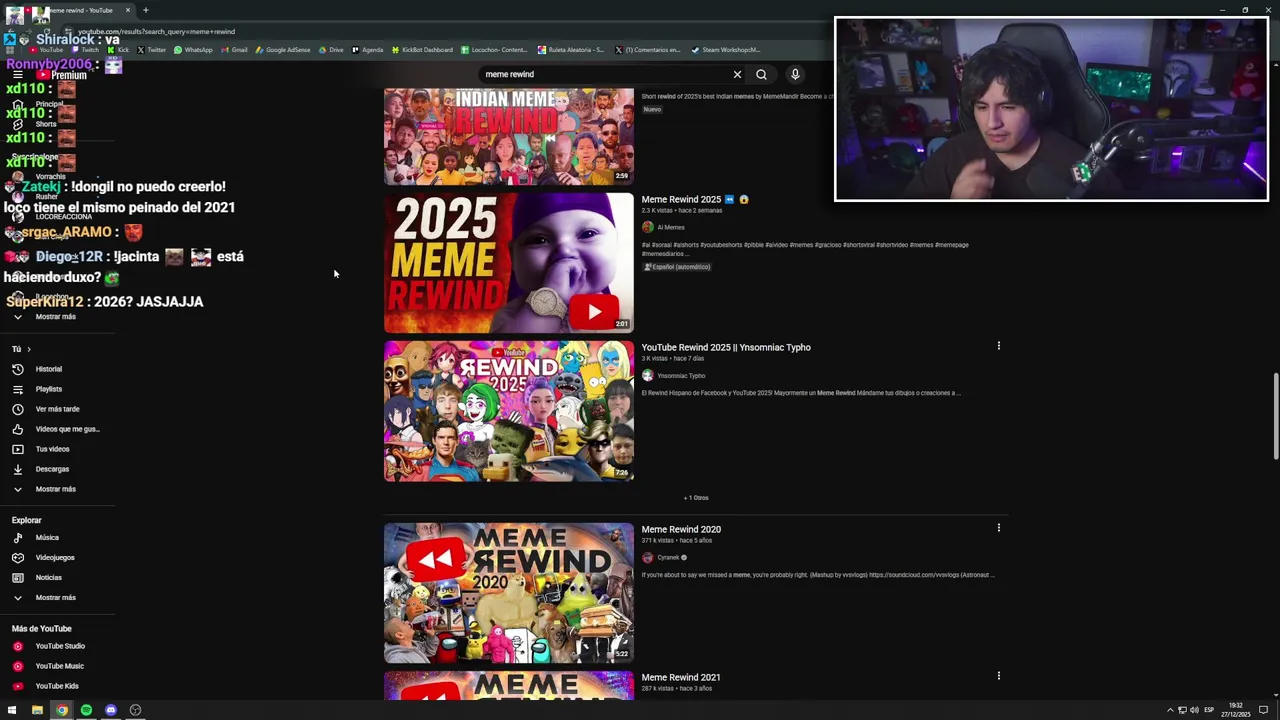Open options menu for Meme Rewind 2021

998,676
